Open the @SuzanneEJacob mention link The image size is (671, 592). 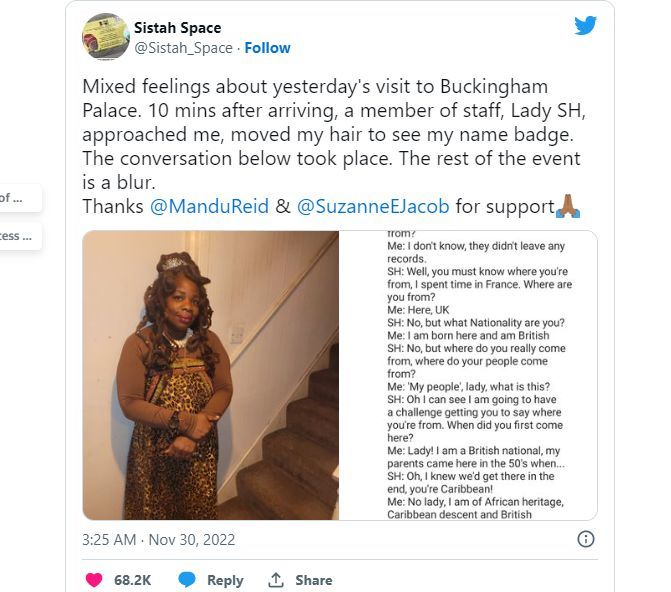tap(373, 206)
